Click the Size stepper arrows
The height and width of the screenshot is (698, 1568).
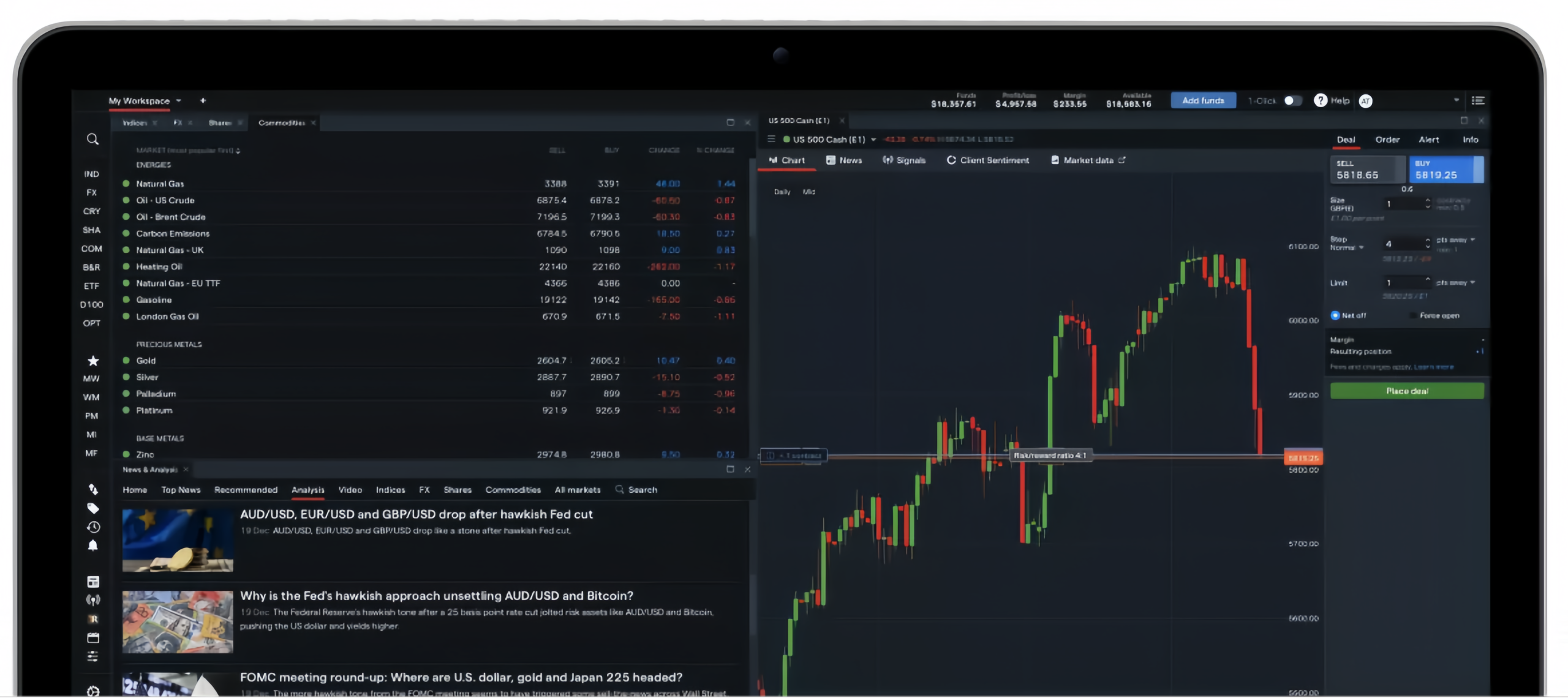click(x=1428, y=203)
